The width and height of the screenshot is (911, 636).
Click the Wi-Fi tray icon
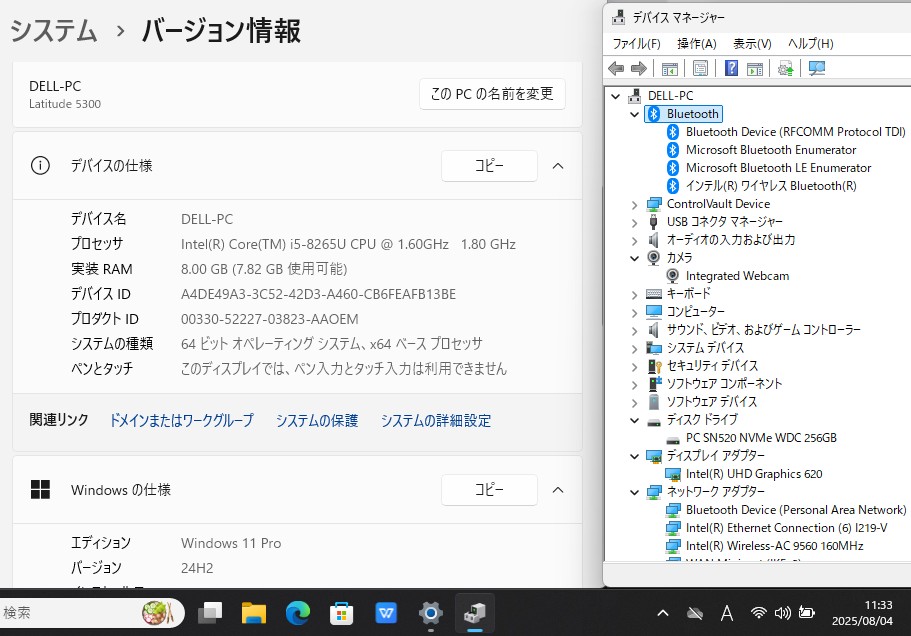758,613
